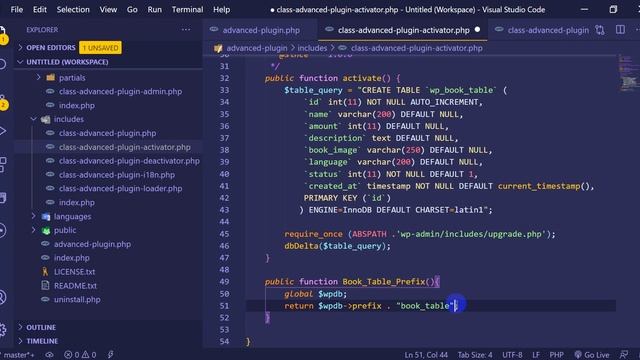Open advanced-plugin.php in explorer tree
Screen dimensions: 640x360
point(92,244)
